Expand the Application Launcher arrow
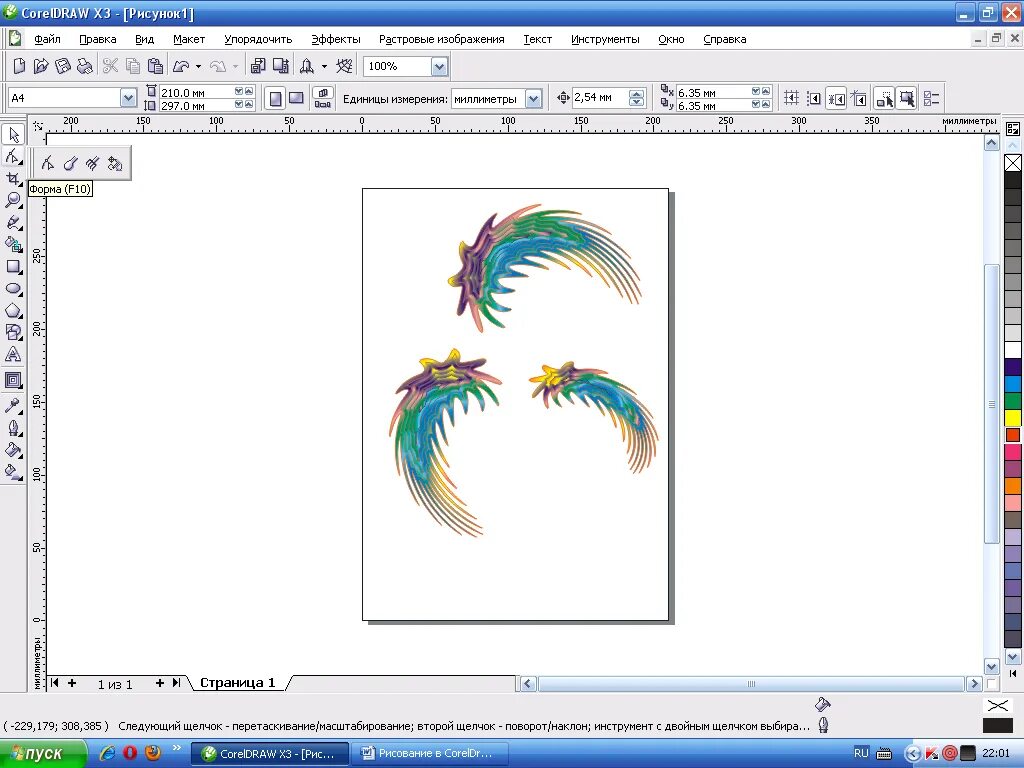Viewport: 1024px width, 768px height. [324, 66]
